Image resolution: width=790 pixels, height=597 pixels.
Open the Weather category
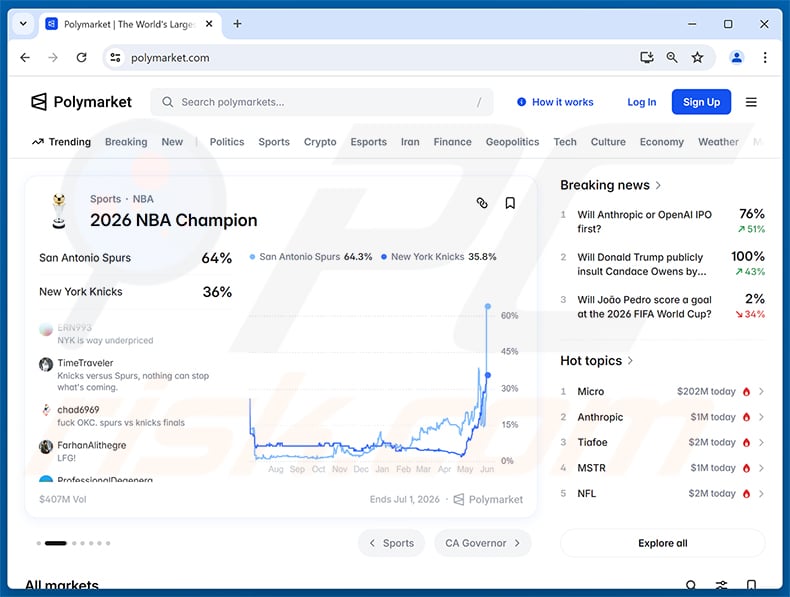(718, 142)
